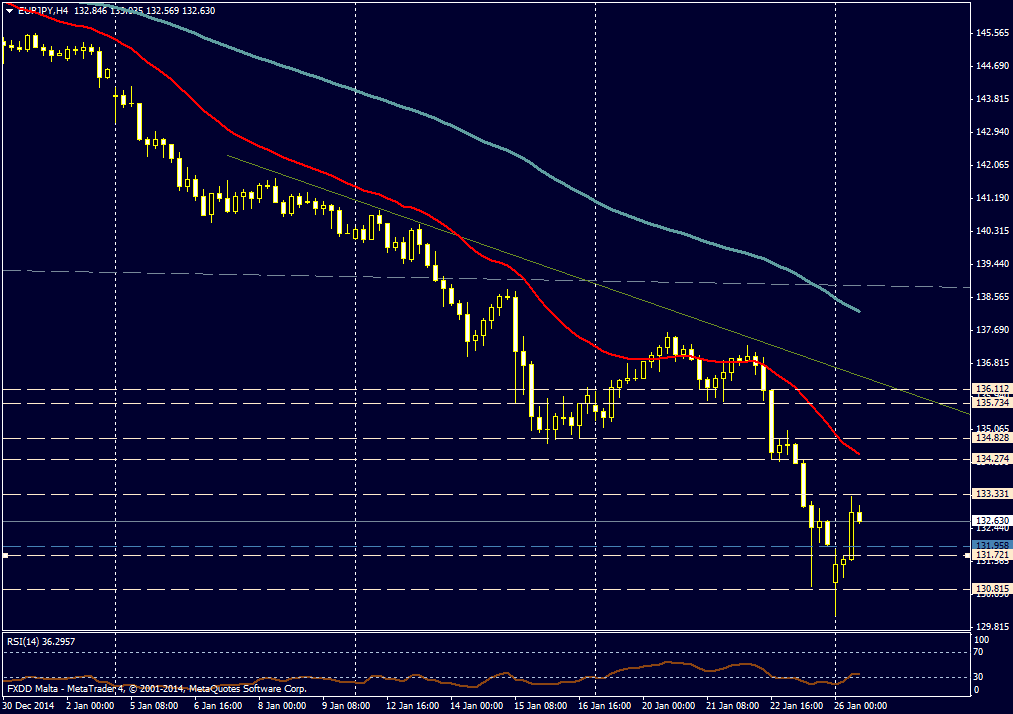
Task: Open the dropdown arrow beside EURJPY,H4
Action: pos(10,10)
